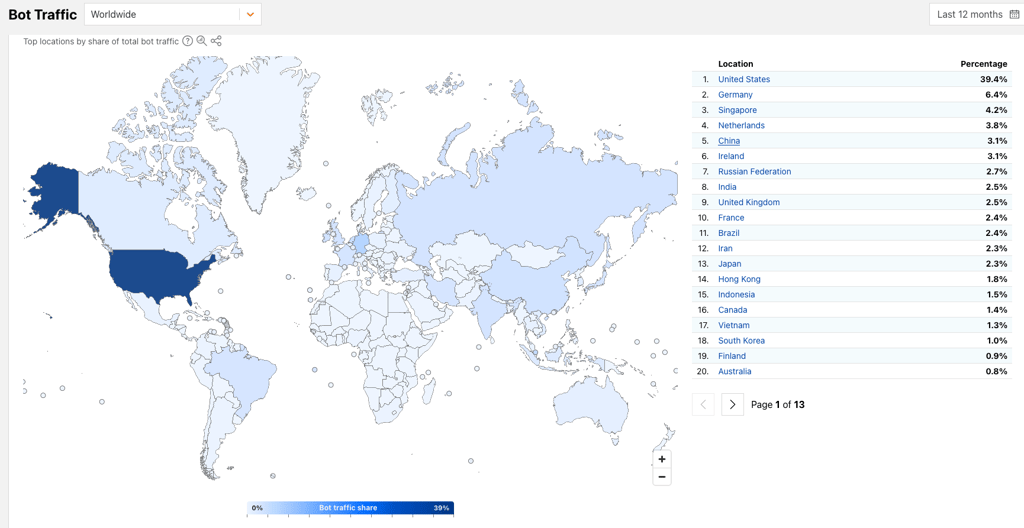Screen dimensions: 1024x528
Task: Open the Hong Kong location link
Action: [739, 279]
